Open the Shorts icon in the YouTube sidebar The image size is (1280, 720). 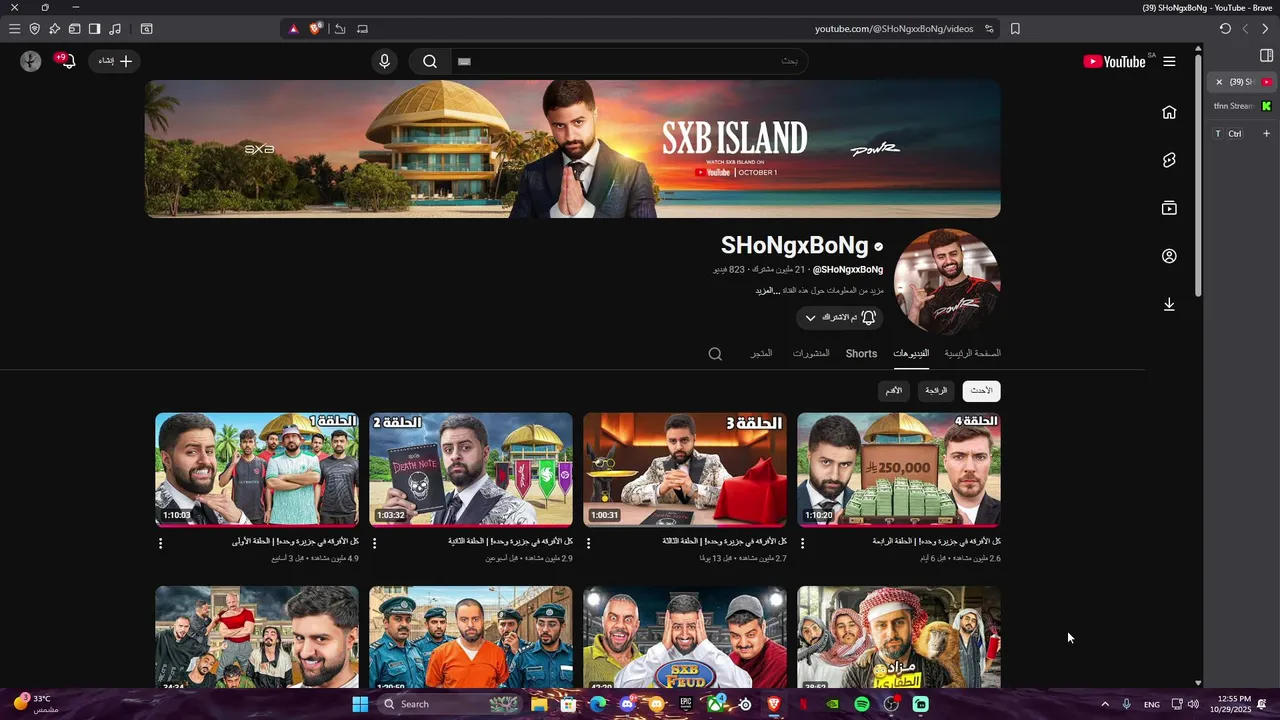click(x=1169, y=160)
